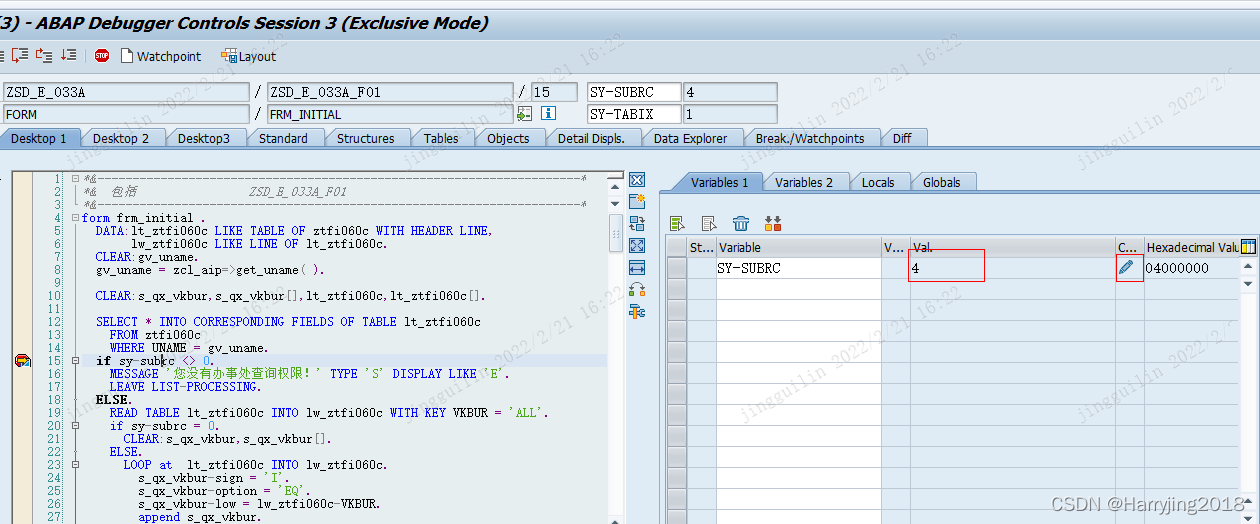Click second variable list icon above the table
Screen dimensions: 1260x524
tap(709, 223)
